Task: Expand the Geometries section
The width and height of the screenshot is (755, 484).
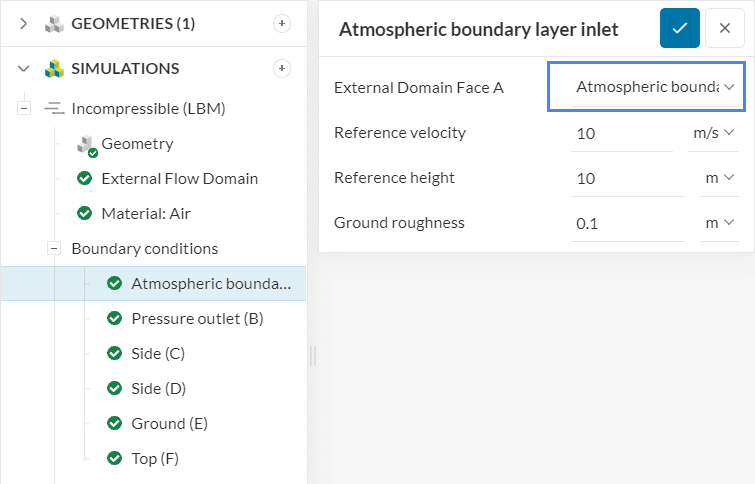Action: click(24, 24)
